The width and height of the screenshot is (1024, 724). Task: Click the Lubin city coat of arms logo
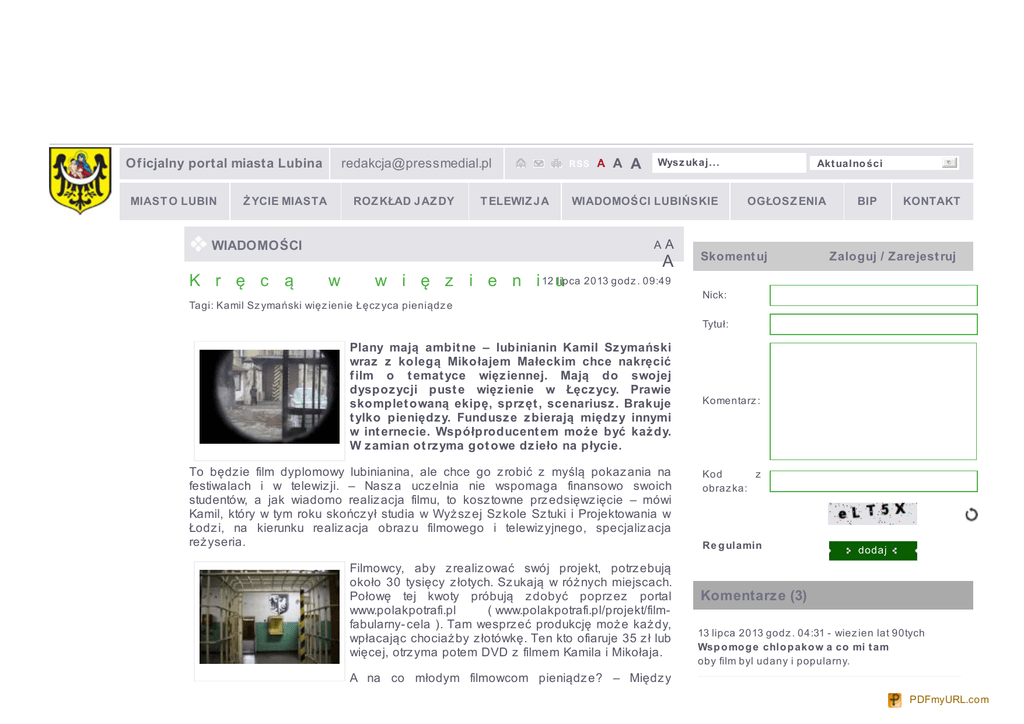81,180
